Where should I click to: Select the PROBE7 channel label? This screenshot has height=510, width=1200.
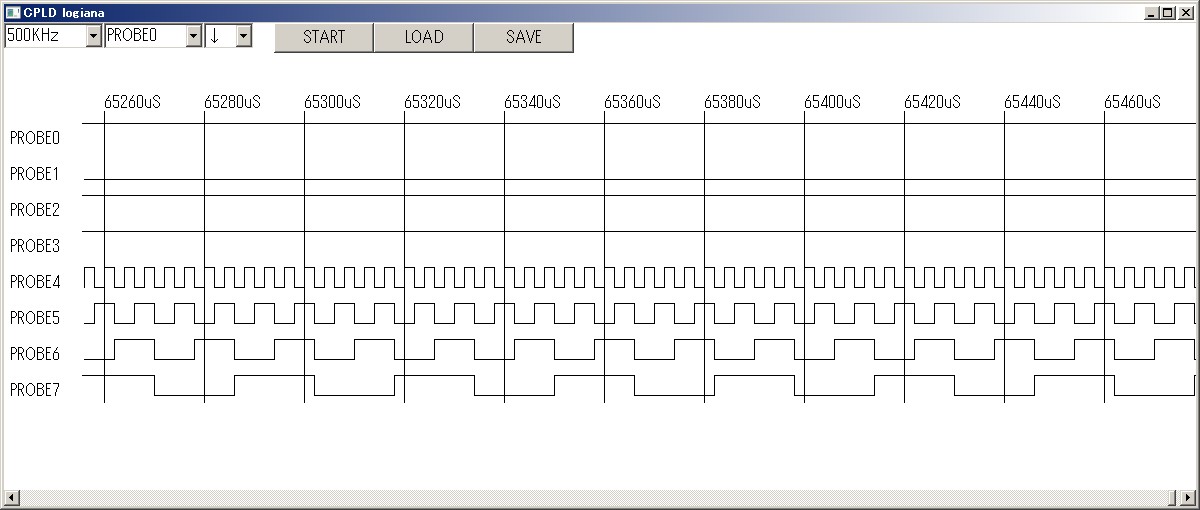tap(35, 390)
